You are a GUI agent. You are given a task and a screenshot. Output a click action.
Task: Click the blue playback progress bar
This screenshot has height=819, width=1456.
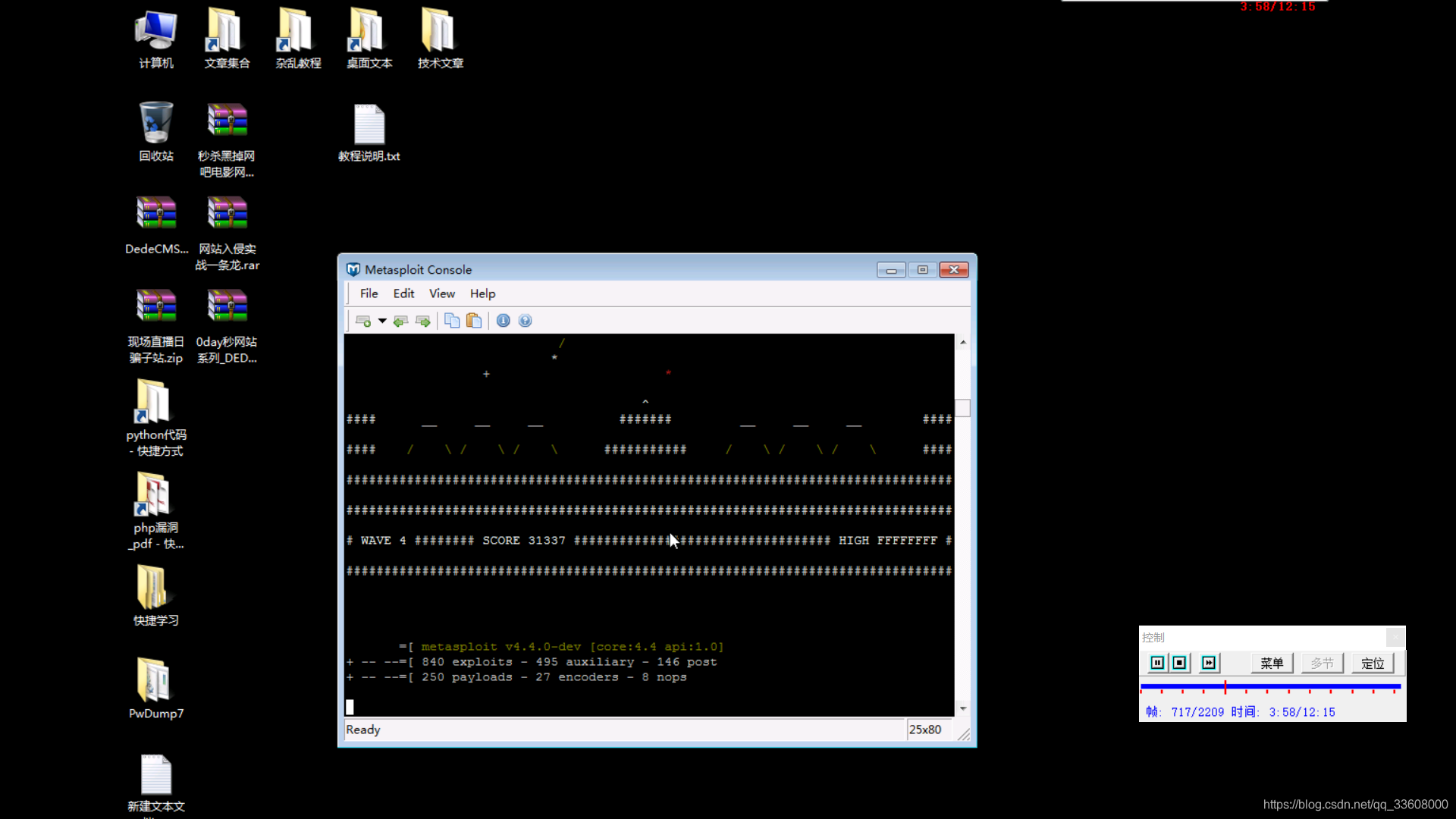1271,686
